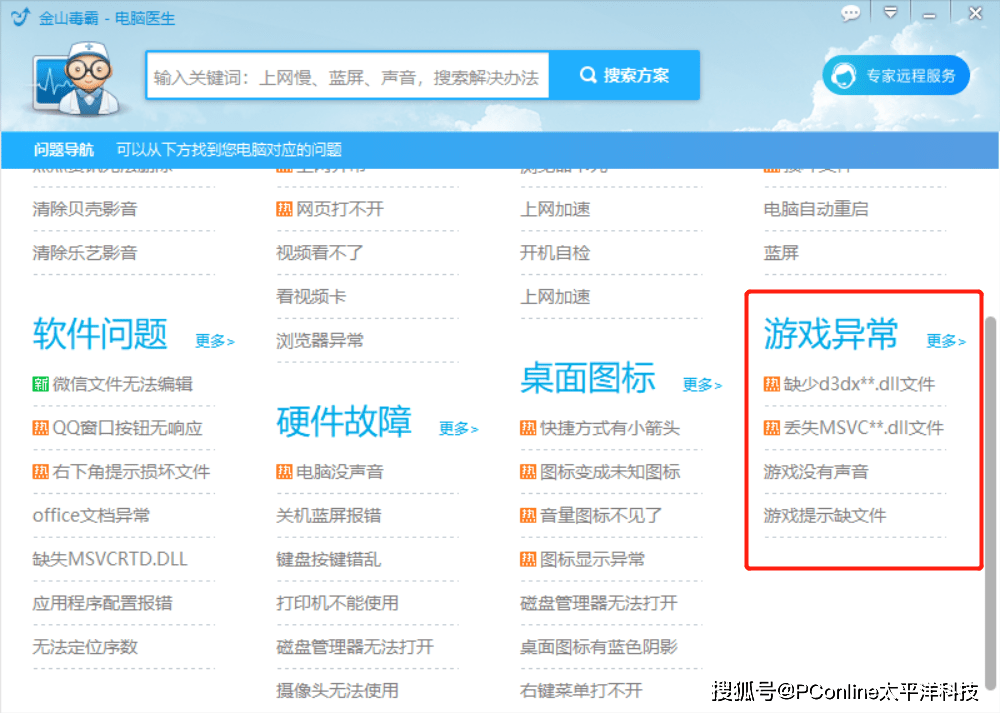Click the keyword search input field
The height and width of the screenshot is (713, 1000).
pos(345,77)
